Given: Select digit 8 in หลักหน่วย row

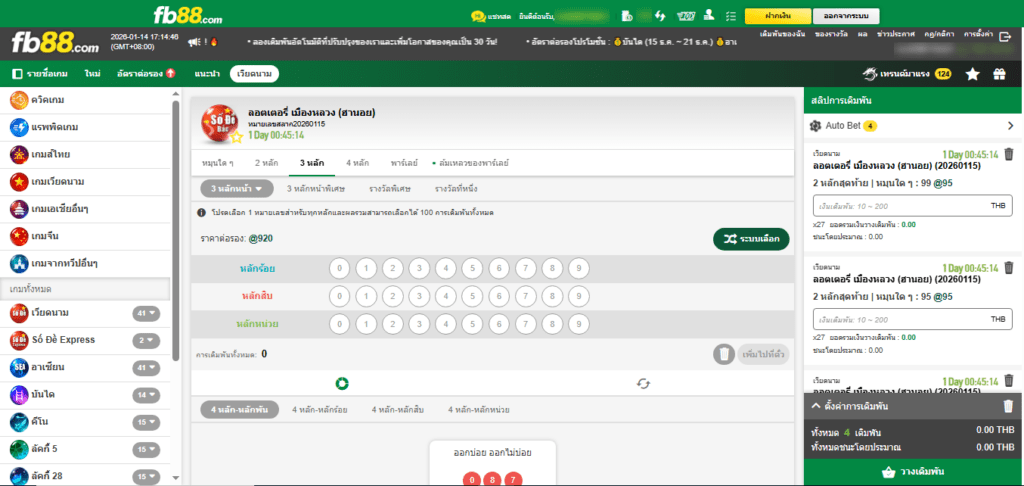Looking at the screenshot, I should 552,324.
